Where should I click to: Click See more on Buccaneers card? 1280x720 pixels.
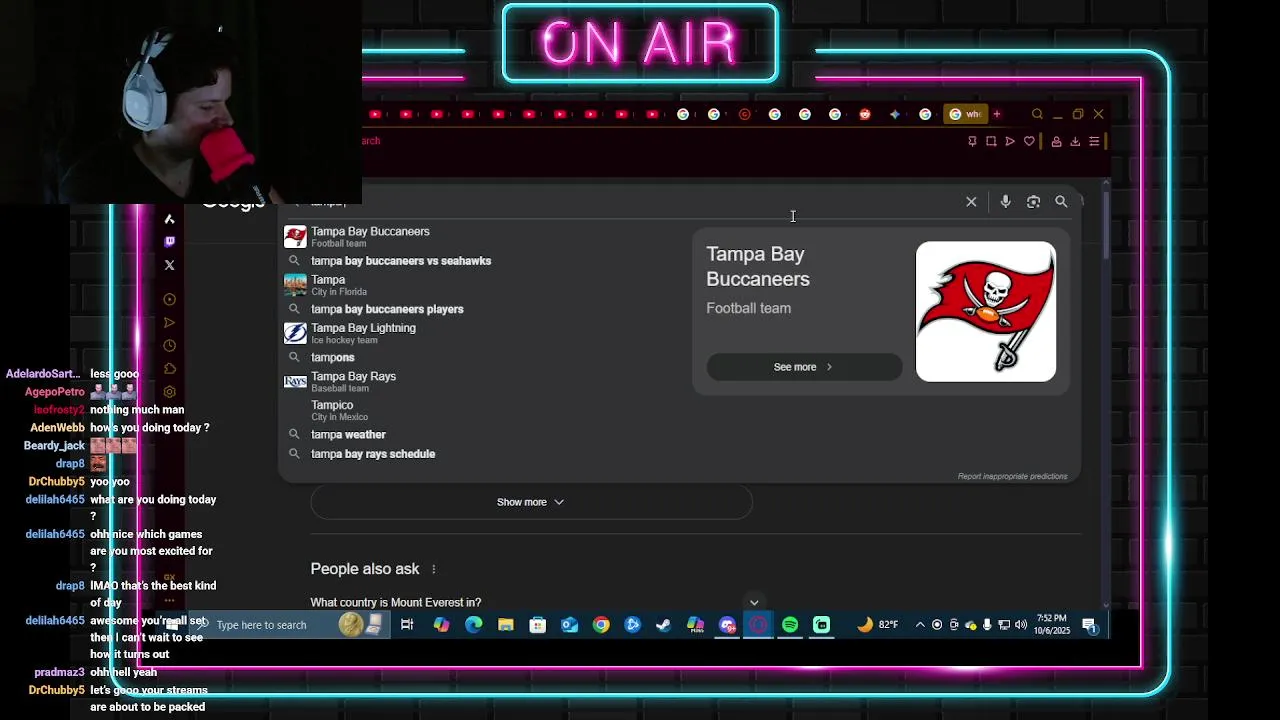pyautogui.click(x=804, y=367)
